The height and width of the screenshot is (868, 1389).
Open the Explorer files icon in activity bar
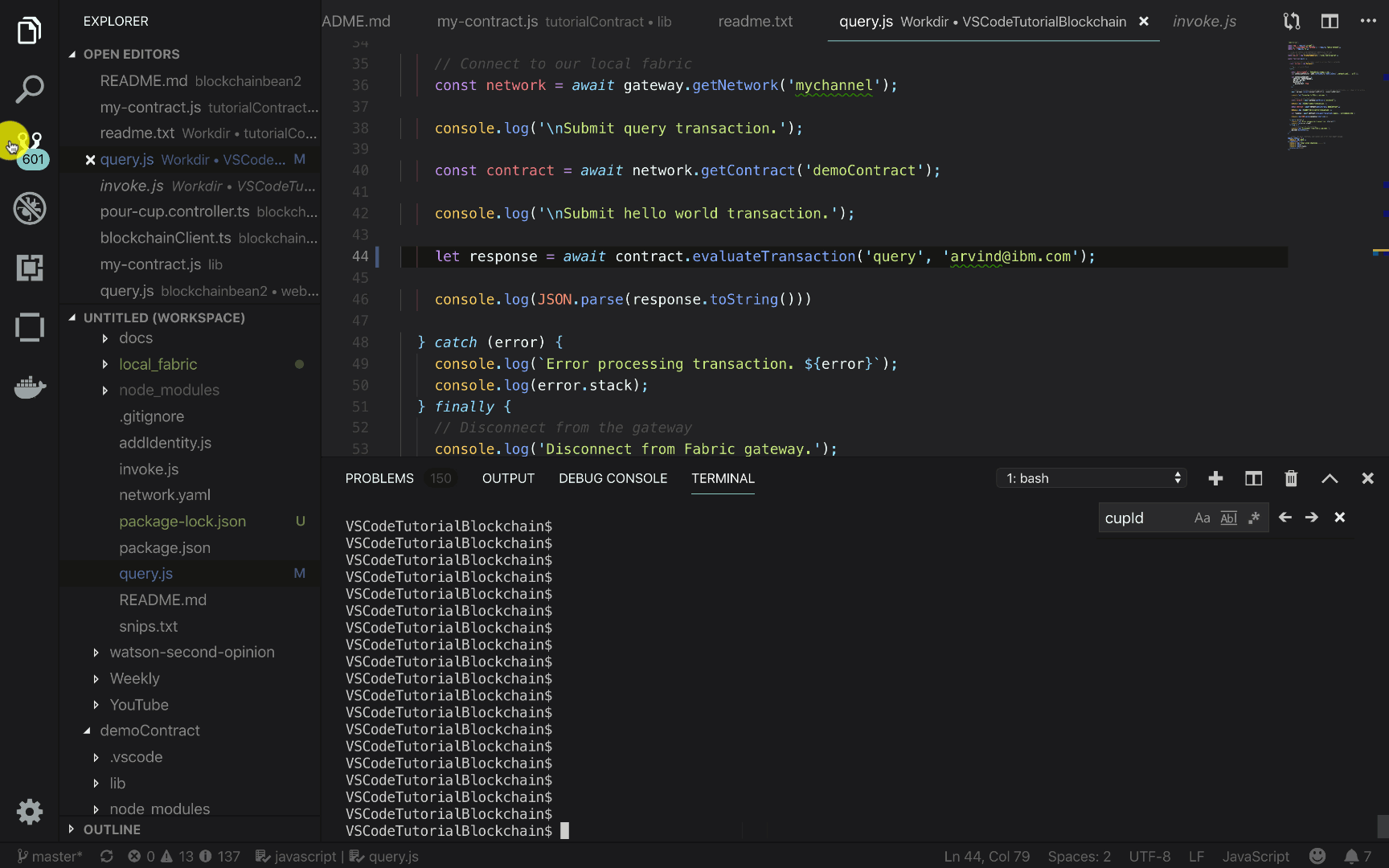pos(29,31)
